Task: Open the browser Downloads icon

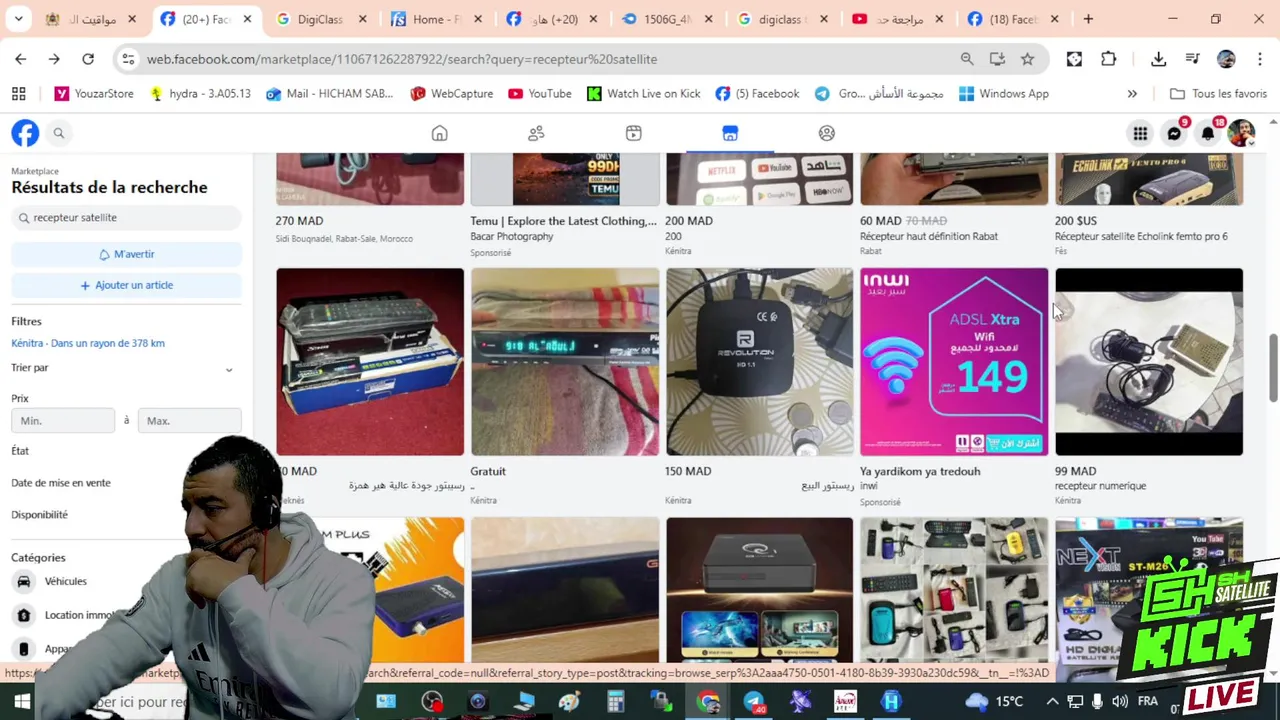Action: click(1158, 59)
